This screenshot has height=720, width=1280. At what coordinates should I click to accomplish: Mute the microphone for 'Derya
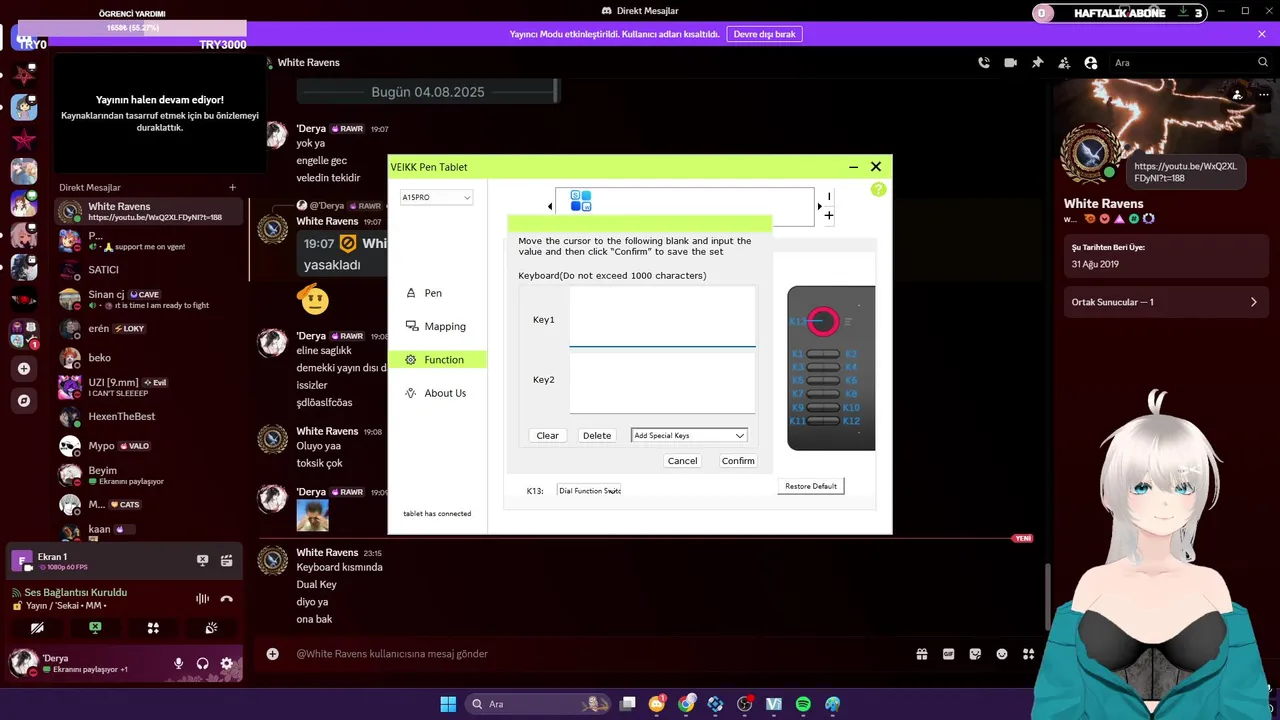click(178, 663)
